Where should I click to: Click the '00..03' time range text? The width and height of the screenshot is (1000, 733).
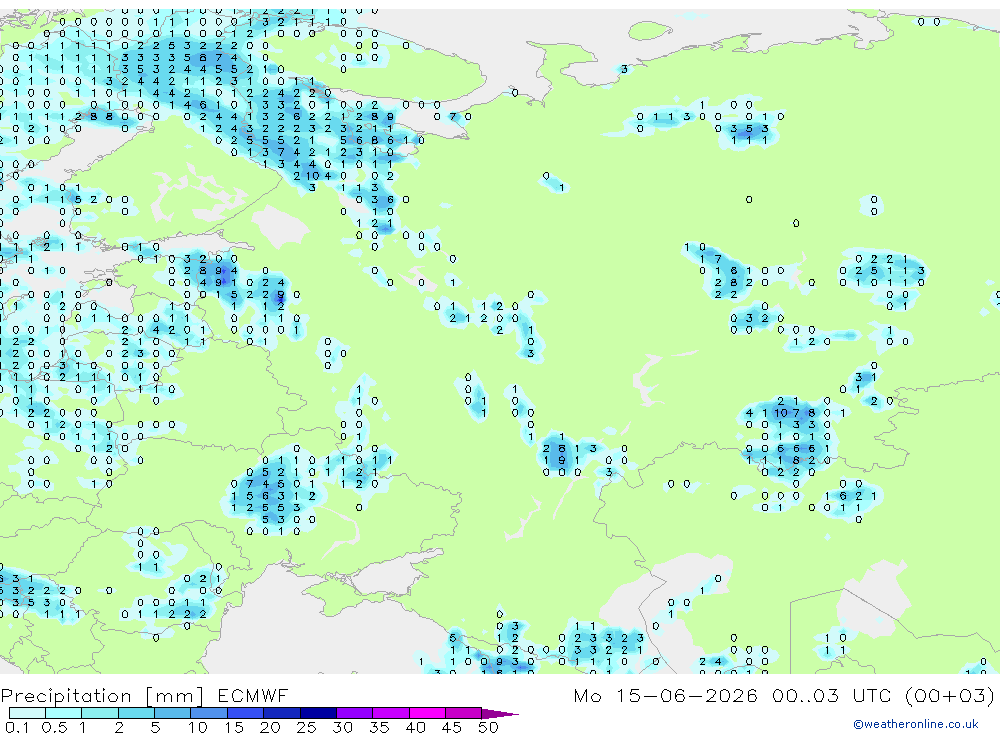(x=805, y=695)
